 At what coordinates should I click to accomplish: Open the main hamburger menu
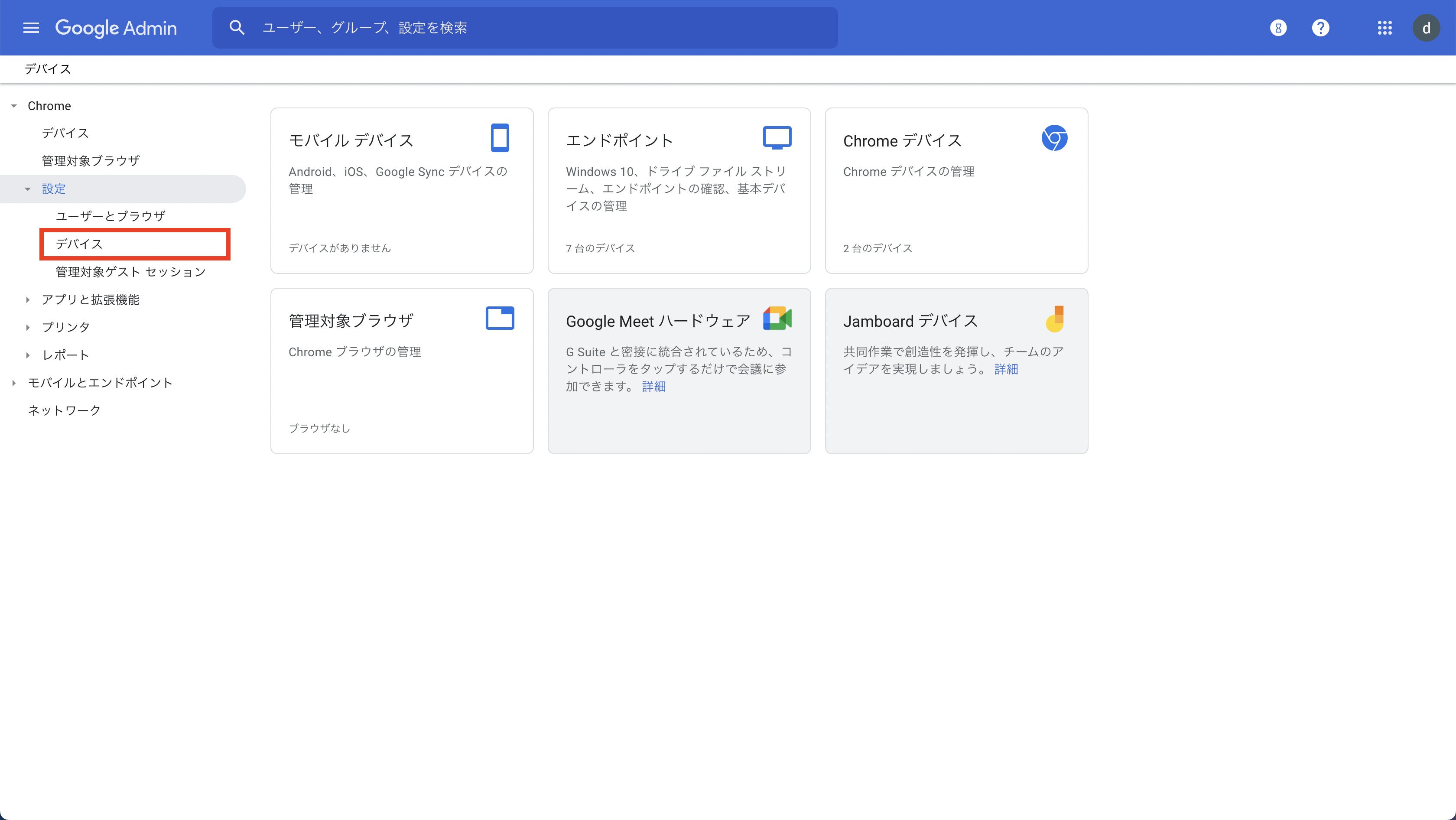tap(31, 28)
